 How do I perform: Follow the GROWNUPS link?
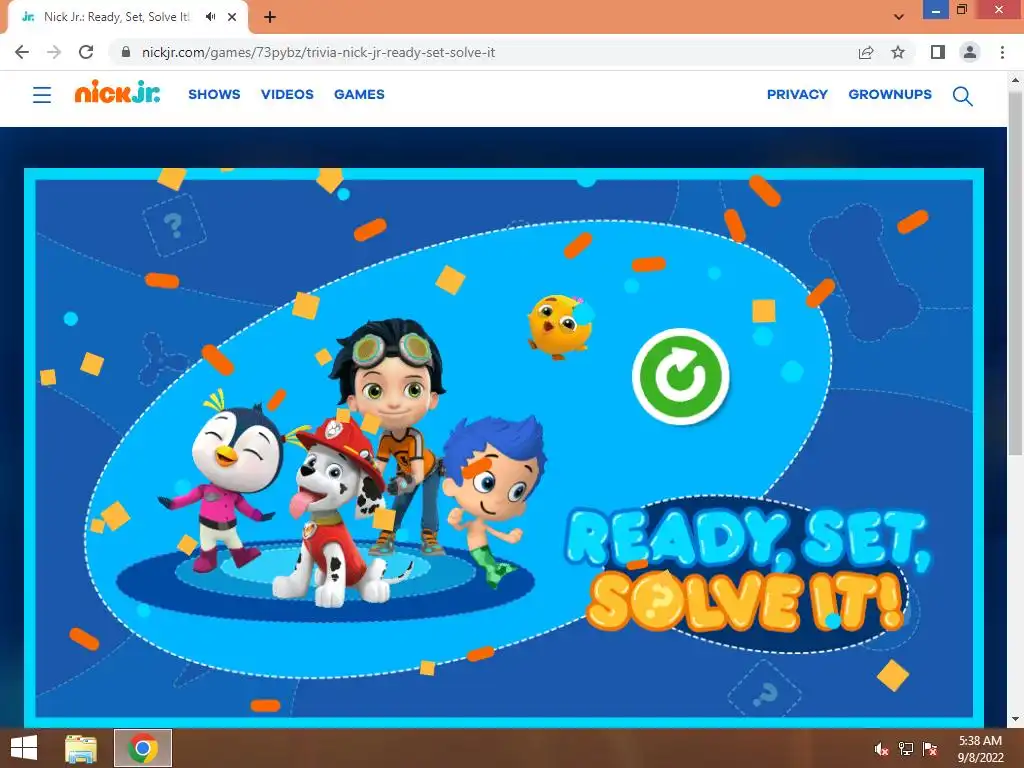click(x=890, y=94)
